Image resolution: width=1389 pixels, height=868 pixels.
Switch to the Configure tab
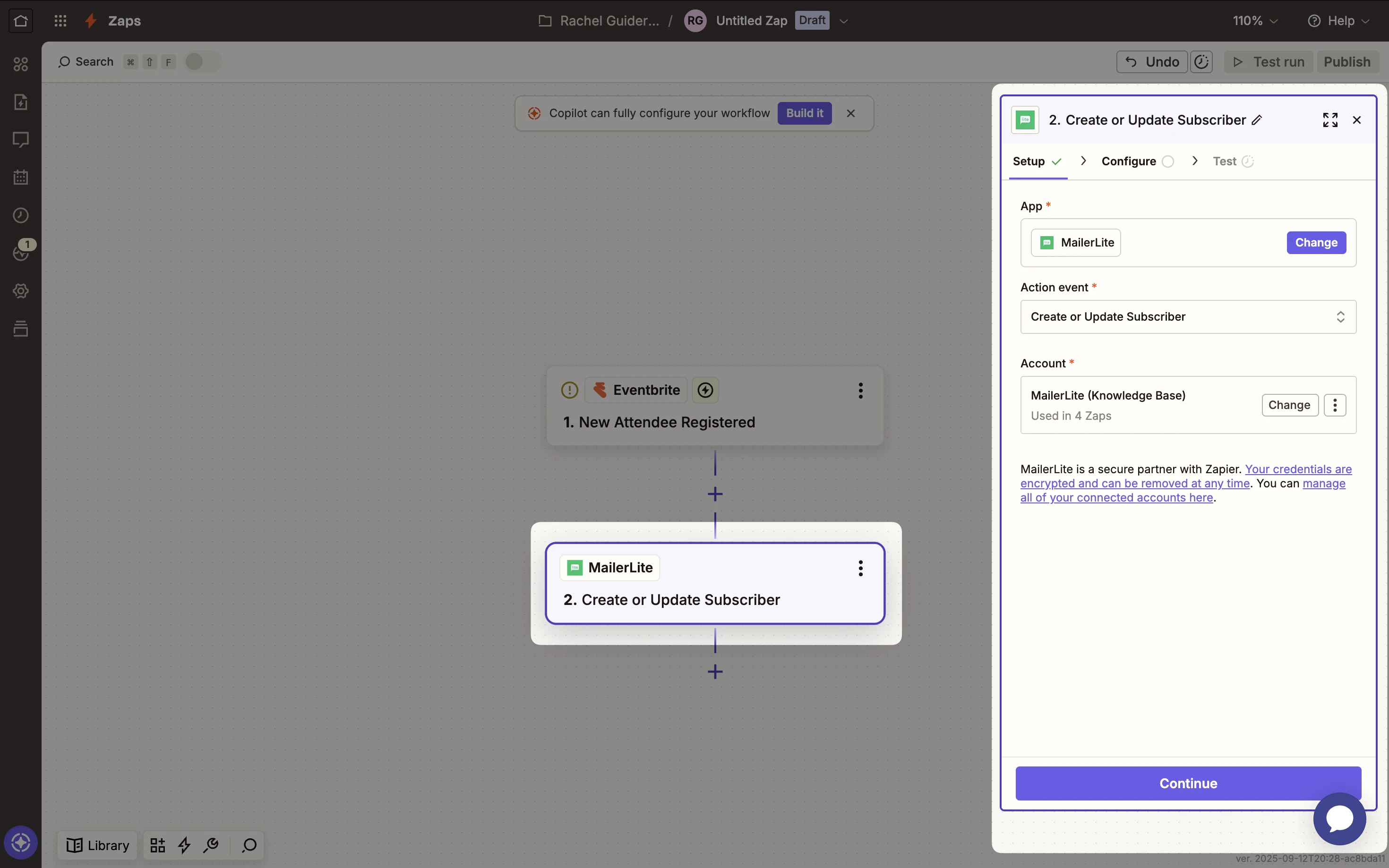pos(1138,162)
